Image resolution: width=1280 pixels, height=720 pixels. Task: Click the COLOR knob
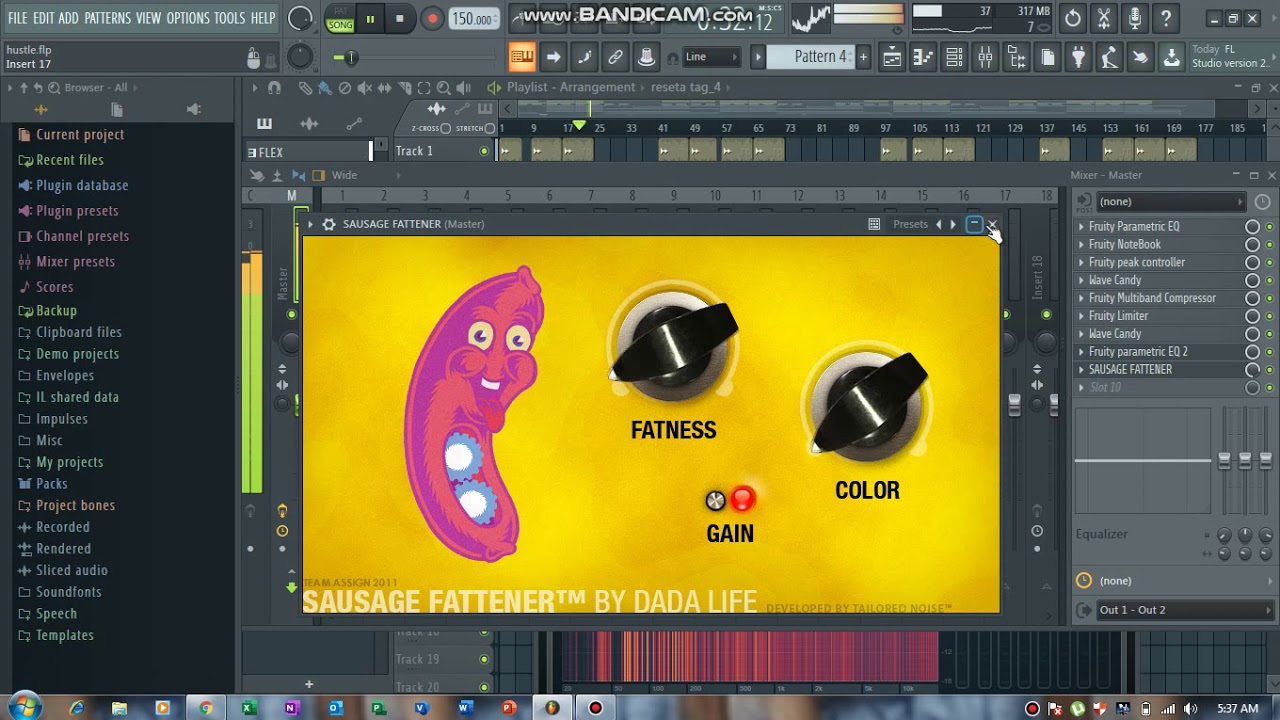coord(867,403)
